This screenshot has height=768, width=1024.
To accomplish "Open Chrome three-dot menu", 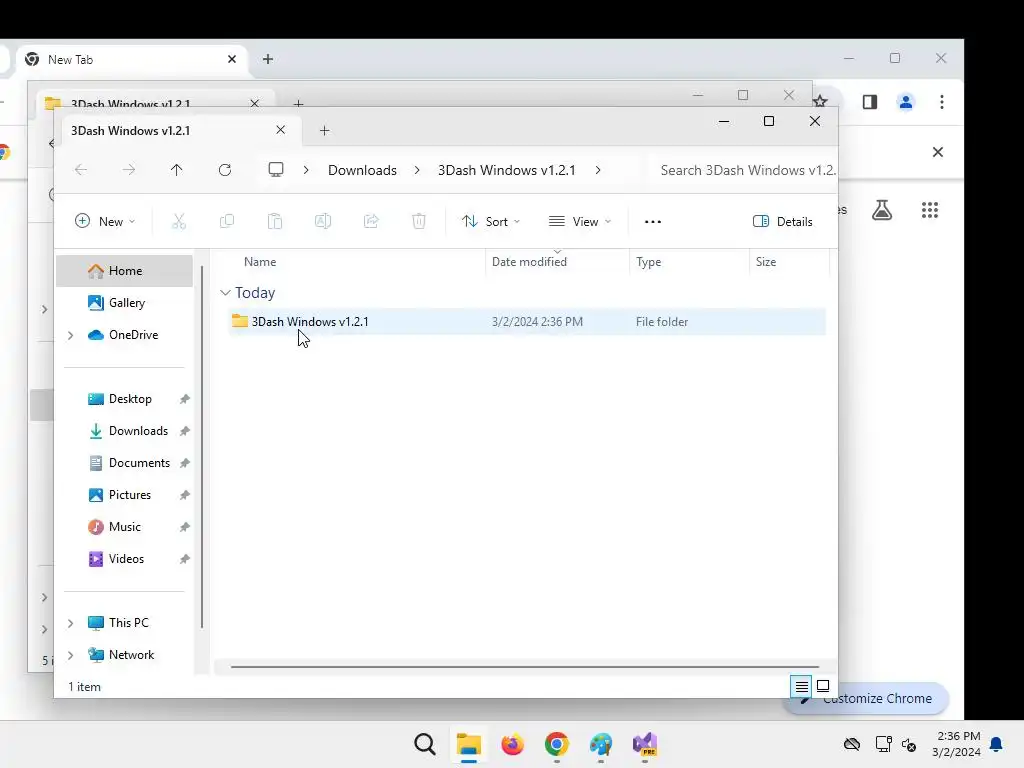I will (942, 102).
